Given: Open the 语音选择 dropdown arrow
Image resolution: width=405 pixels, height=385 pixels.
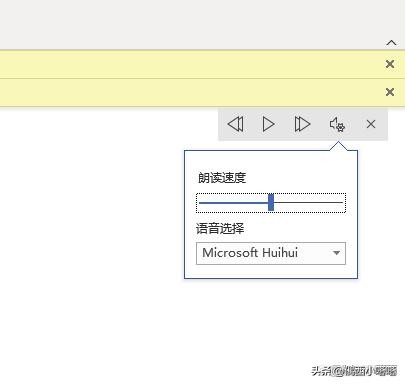Looking at the screenshot, I should point(337,253).
